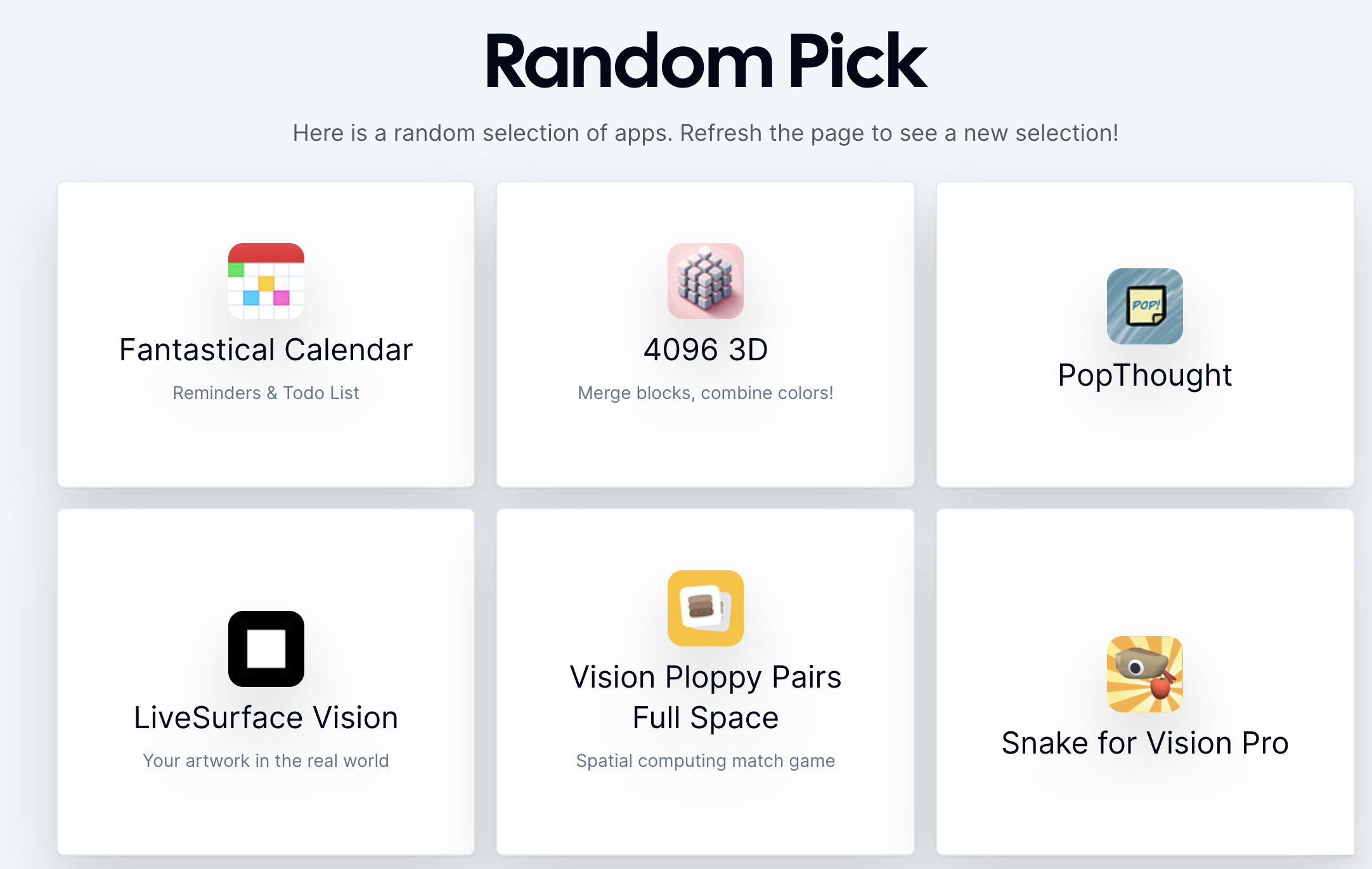The image size is (1372, 869).
Task: Open the 4096 3D cube icon
Action: click(x=705, y=281)
